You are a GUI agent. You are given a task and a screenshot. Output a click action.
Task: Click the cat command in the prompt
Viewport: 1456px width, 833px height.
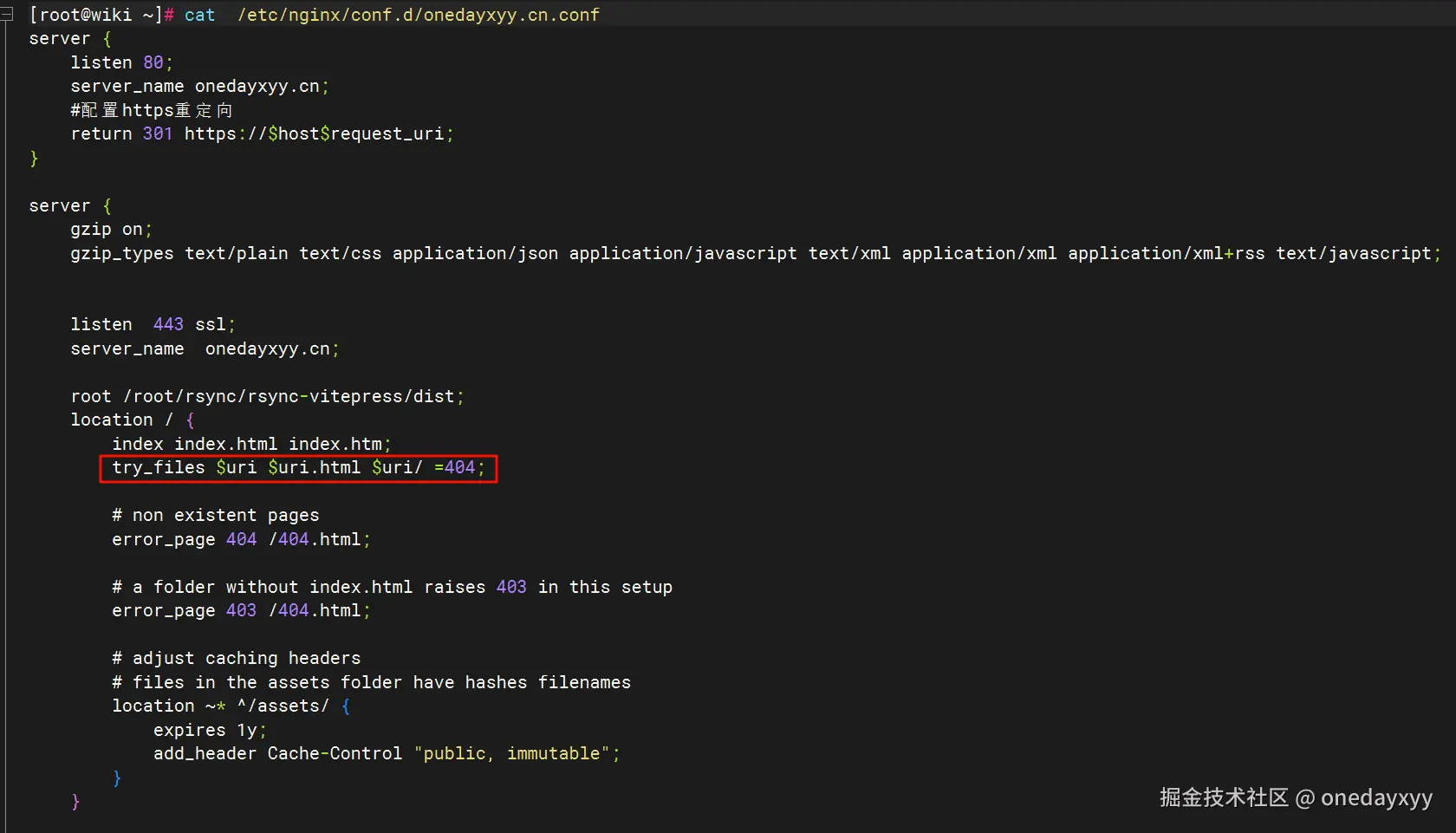[199, 15]
